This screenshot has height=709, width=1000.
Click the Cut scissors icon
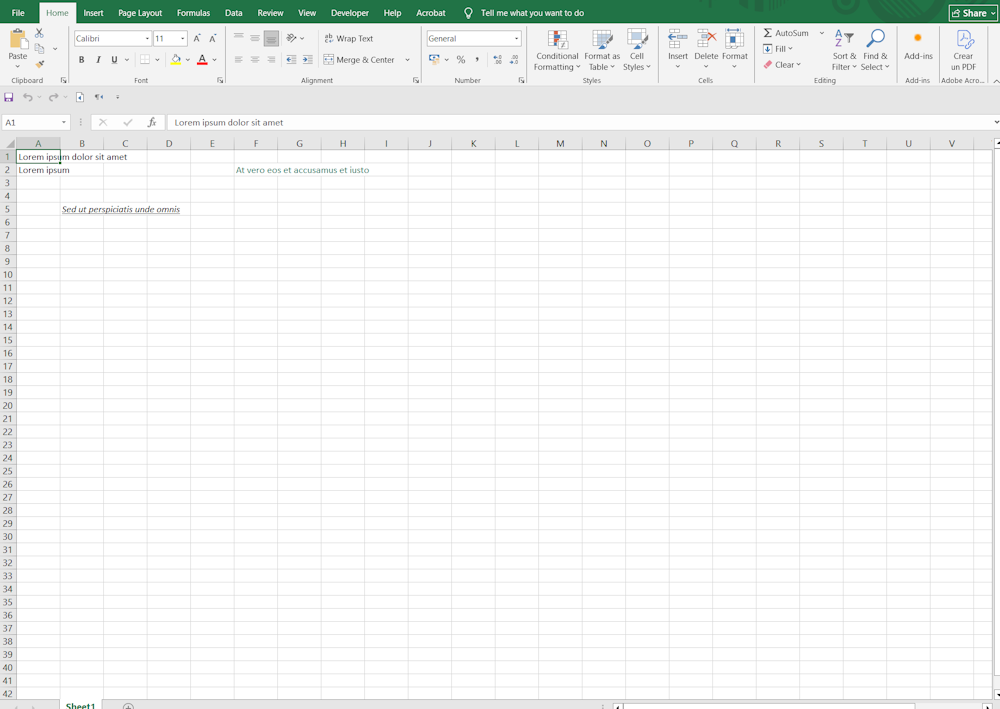pos(40,33)
